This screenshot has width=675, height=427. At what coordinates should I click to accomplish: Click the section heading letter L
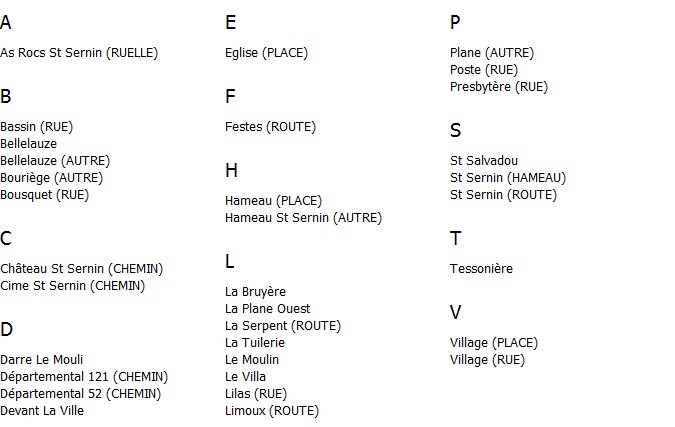(x=230, y=261)
